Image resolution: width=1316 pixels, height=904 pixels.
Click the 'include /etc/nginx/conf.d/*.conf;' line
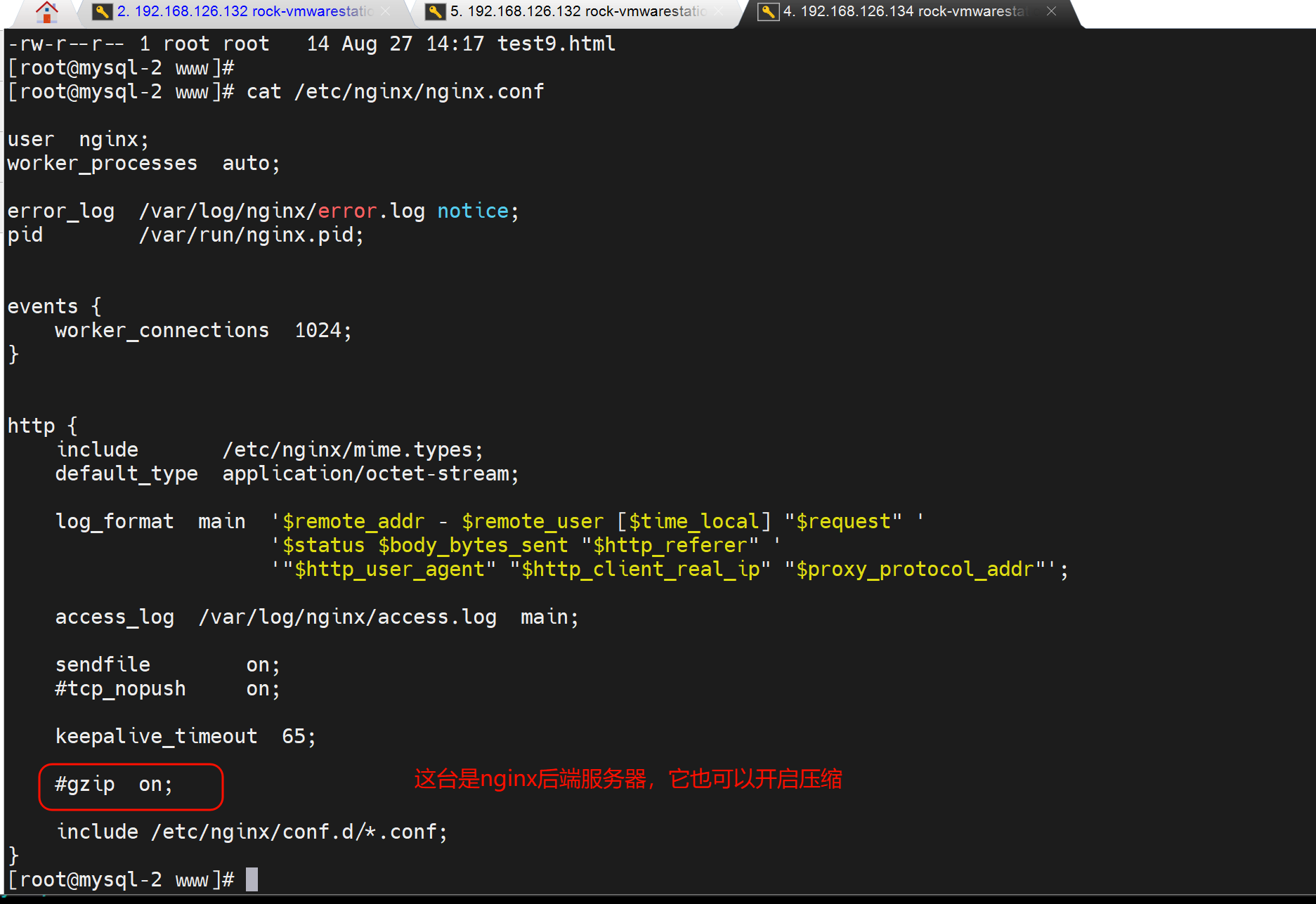(252, 832)
